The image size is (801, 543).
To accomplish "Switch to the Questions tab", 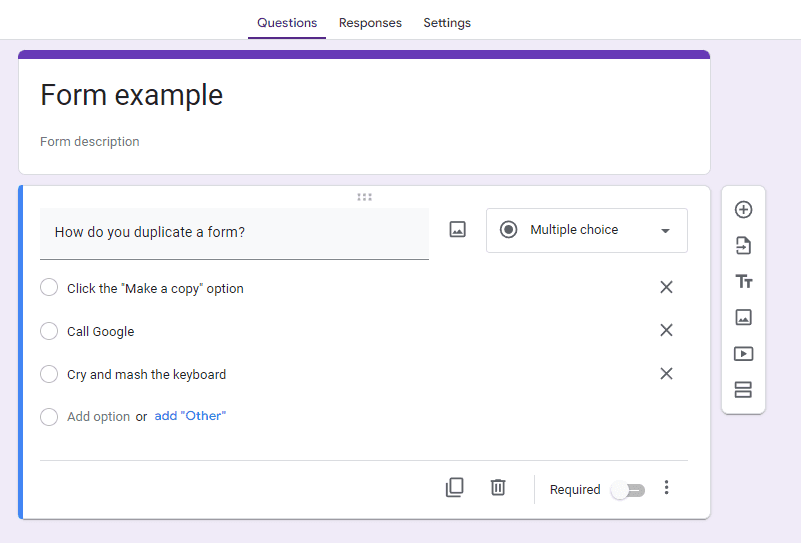I will [x=287, y=23].
